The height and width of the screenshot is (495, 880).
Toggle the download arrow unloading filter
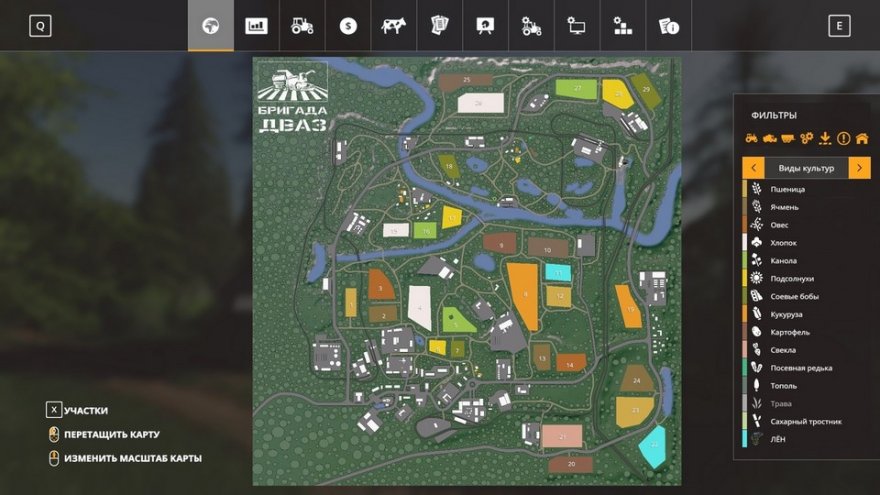(825, 139)
